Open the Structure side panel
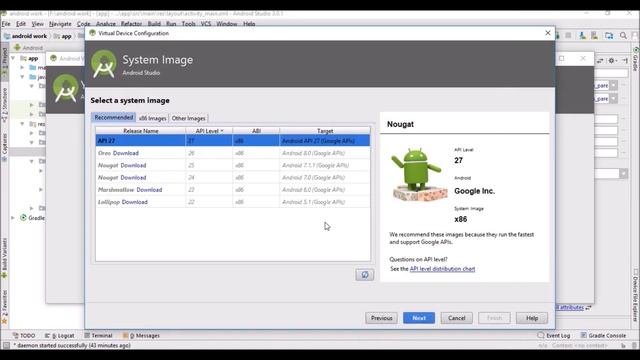The height and width of the screenshot is (360, 640). (x=4, y=105)
